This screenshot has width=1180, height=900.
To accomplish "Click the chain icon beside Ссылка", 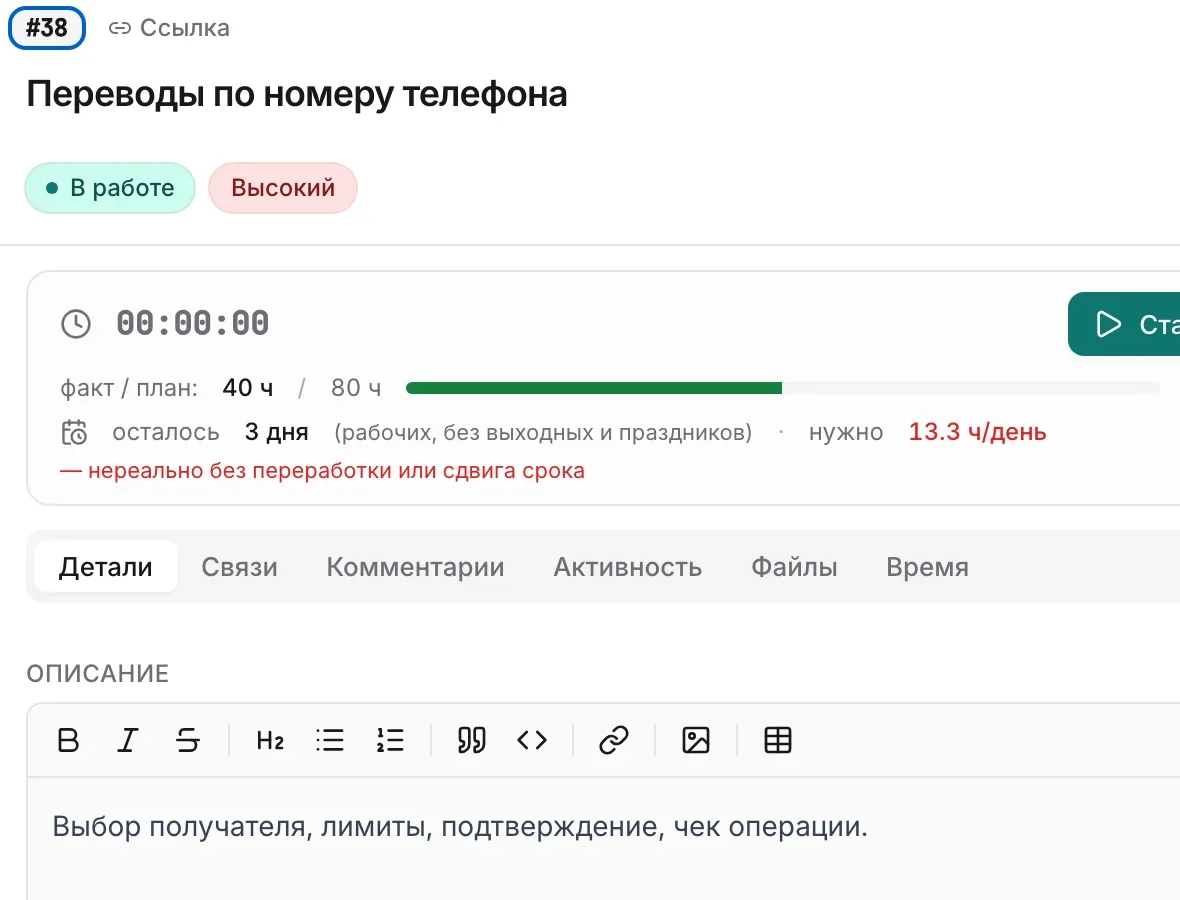I will [120, 29].
